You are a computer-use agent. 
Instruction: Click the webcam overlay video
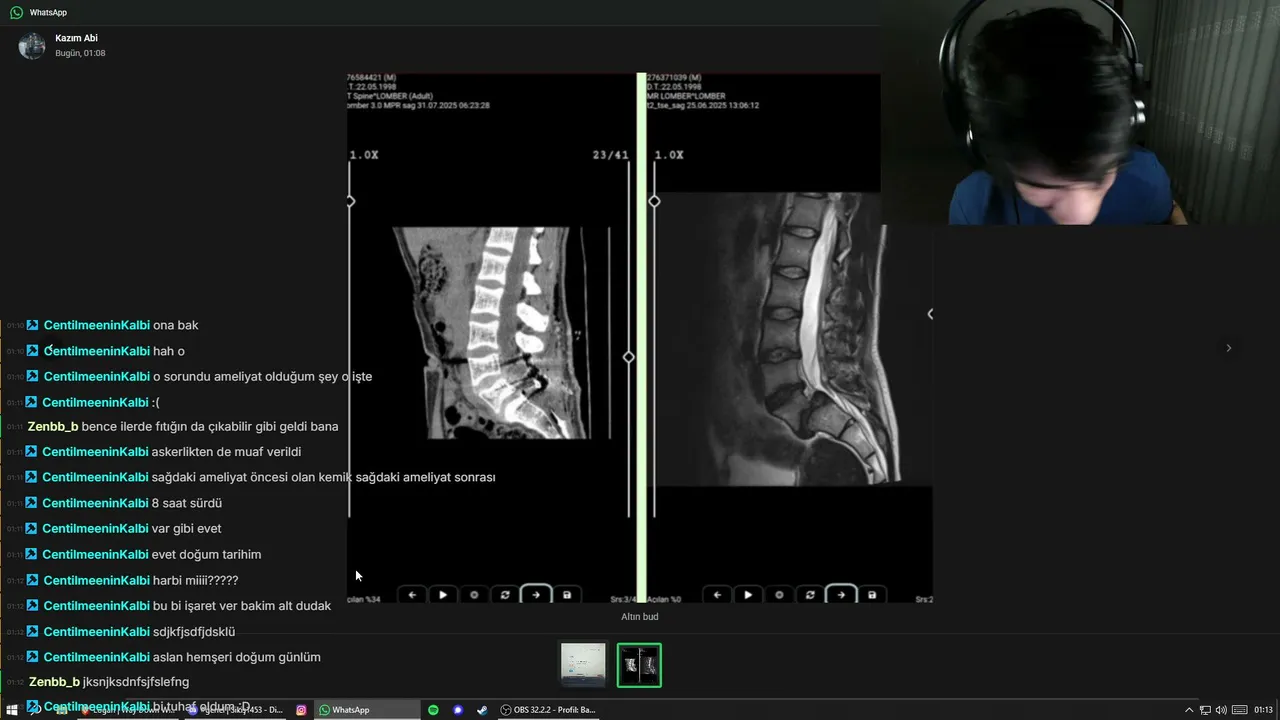click(x=1080, y=112)
